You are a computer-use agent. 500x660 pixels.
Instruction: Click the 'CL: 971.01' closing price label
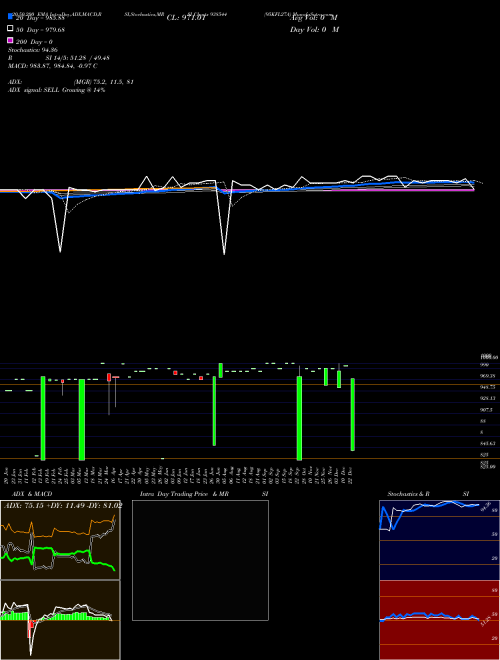[x=186, y=18]
